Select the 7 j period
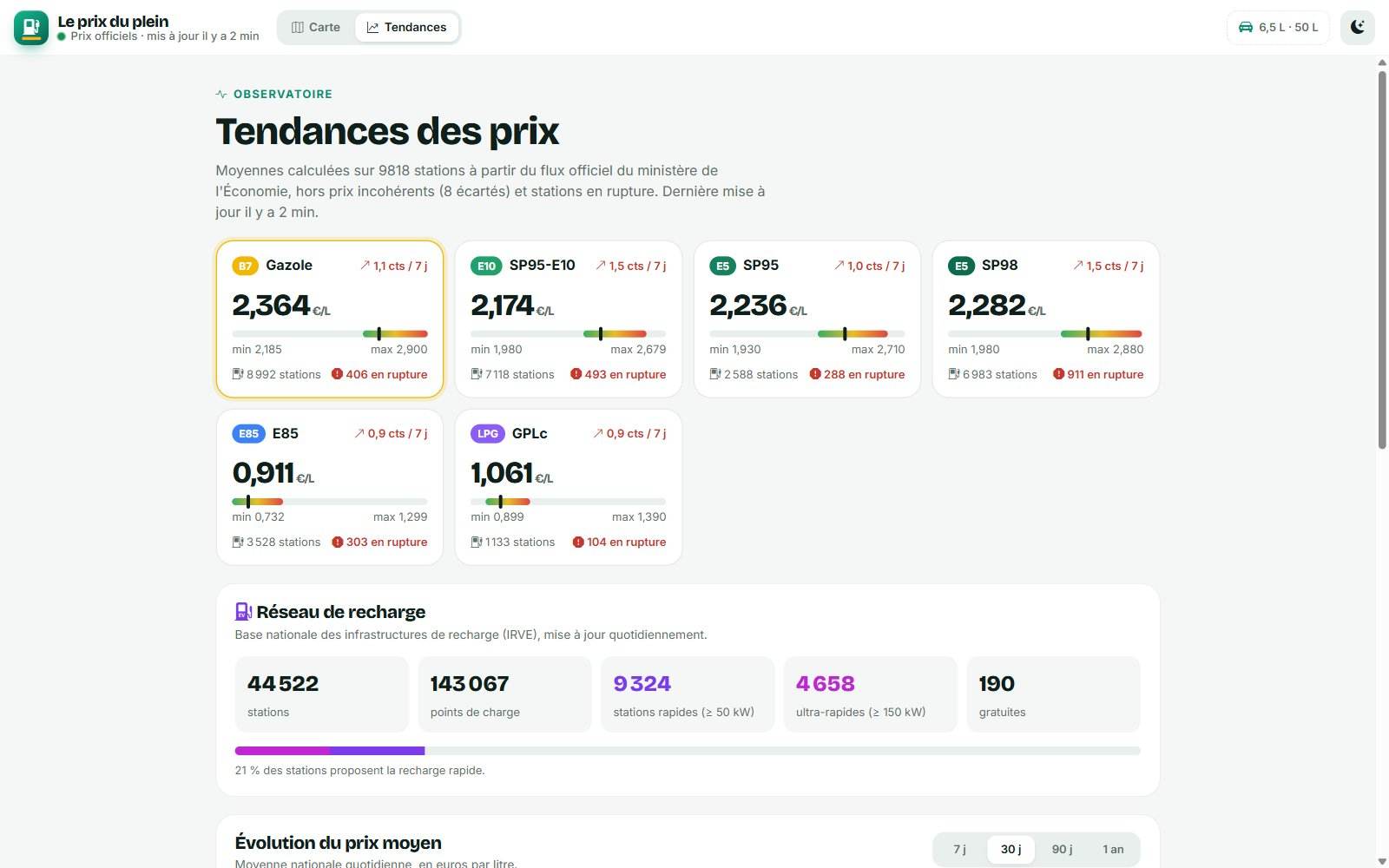The height and width of the screenshot is (868, 1389). click(x=959, y=849)
